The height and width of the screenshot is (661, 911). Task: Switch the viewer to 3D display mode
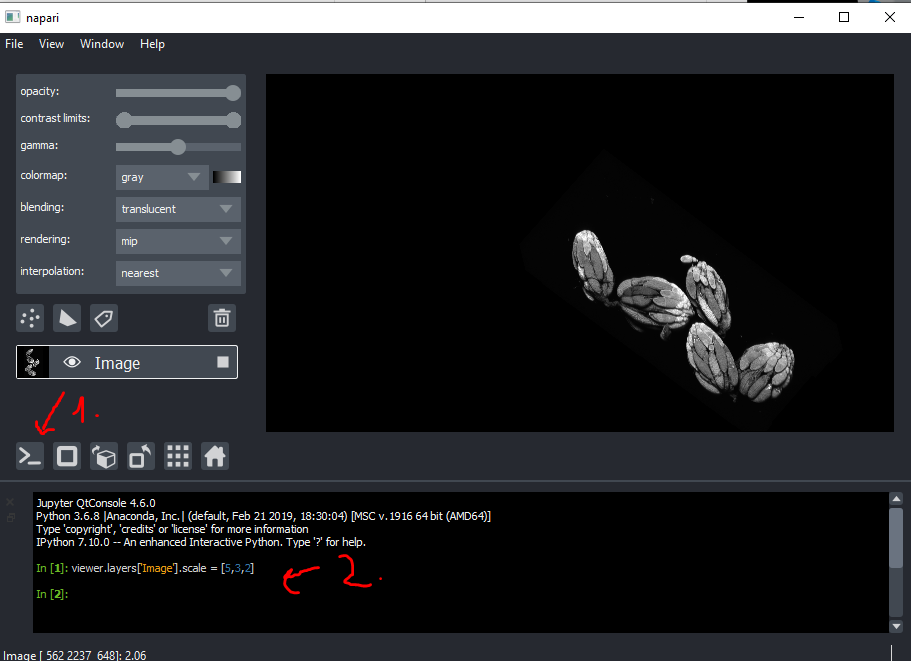(x=66, y=456)
